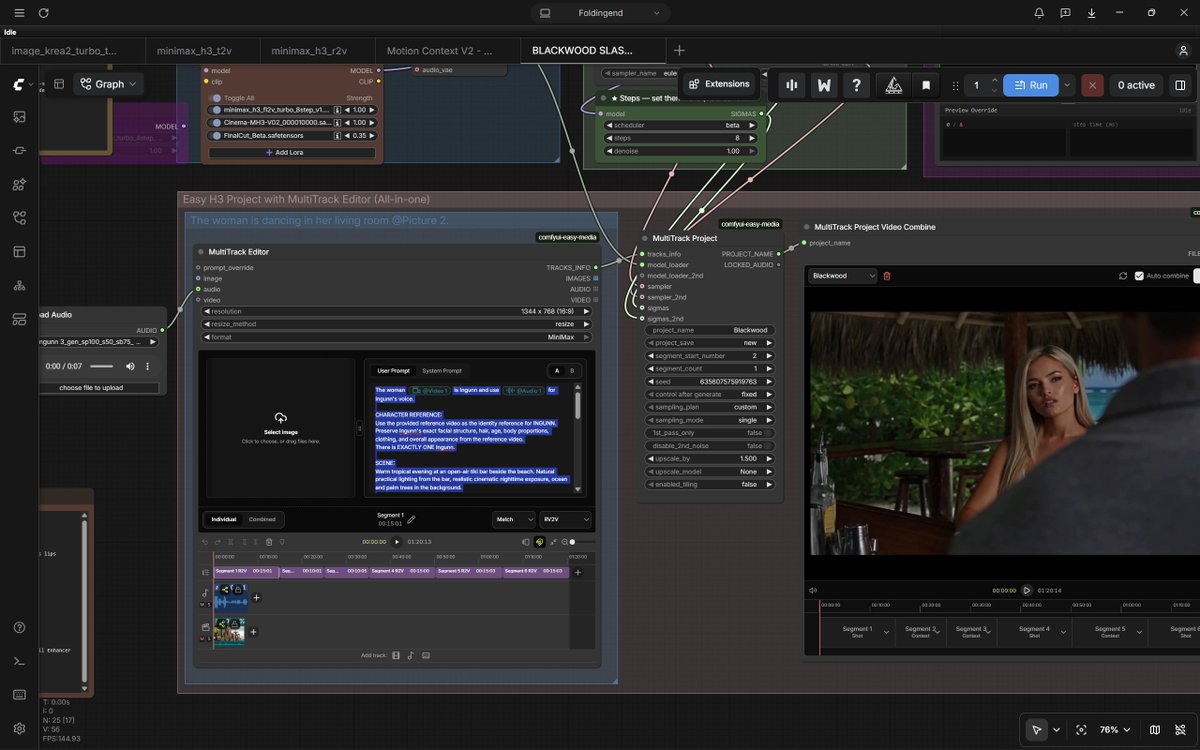Enable the Auto combine checkbox
The height and width of the screenshot is (750, 1200).
click(x=1139, y=276)
